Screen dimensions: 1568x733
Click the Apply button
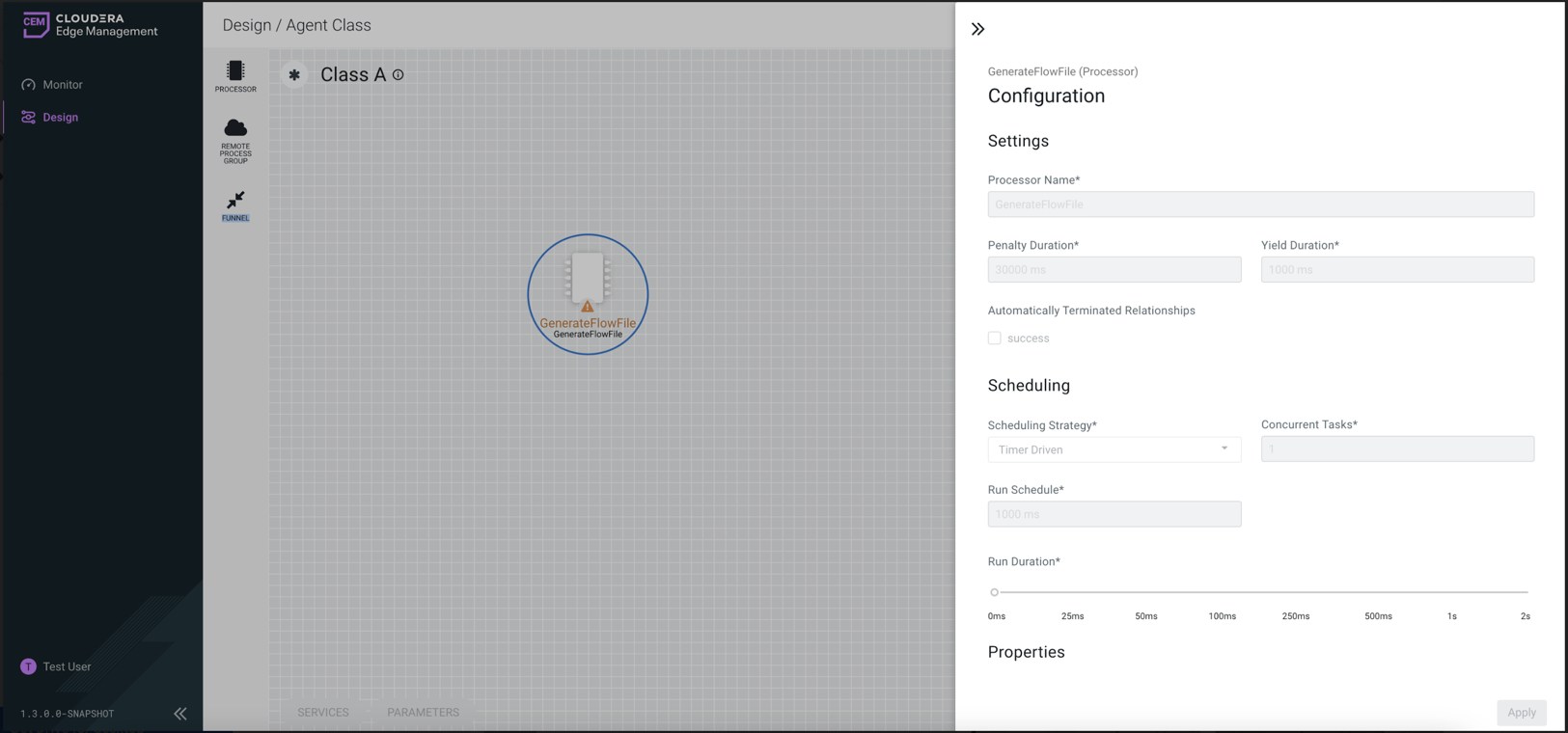coord(1521,713)
